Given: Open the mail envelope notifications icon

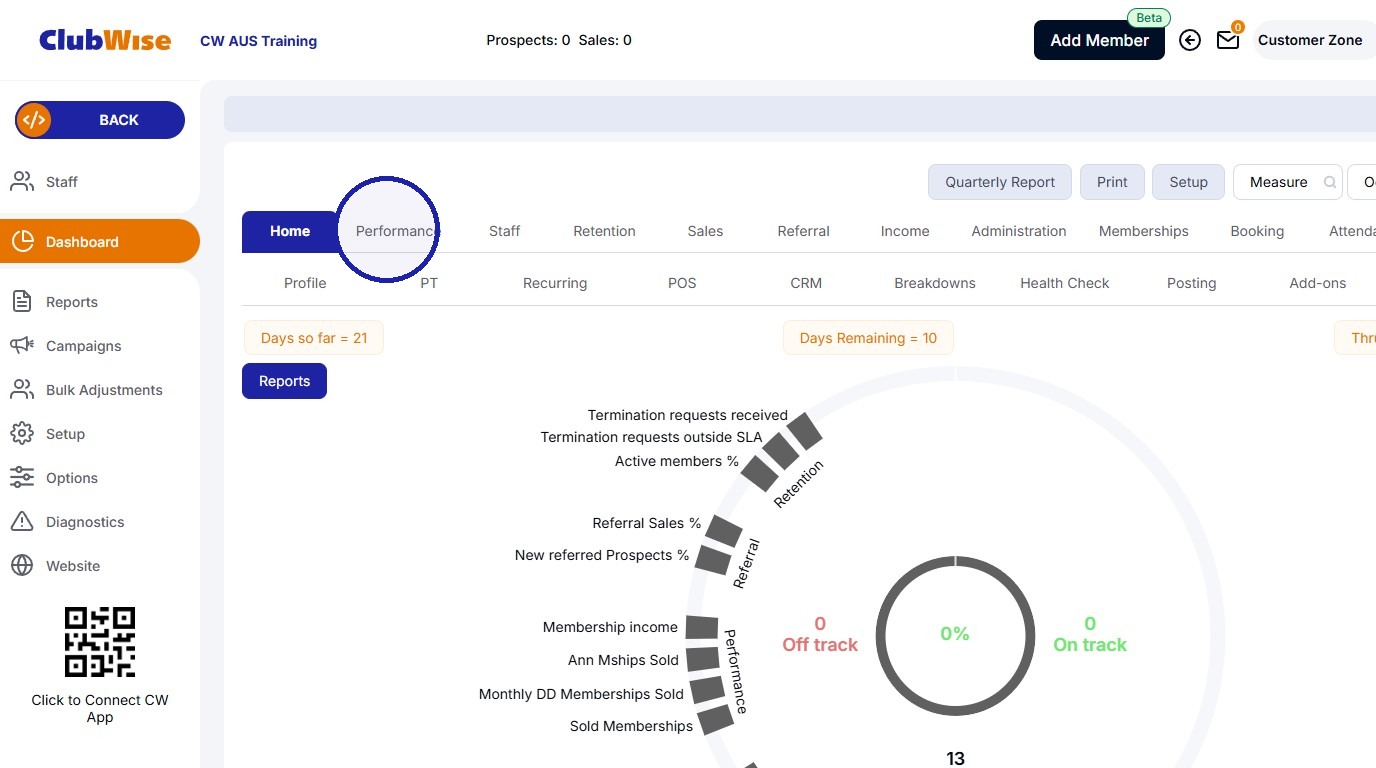Looking at the screenshot, I should pyautogui.click(x=1228, y=40).
